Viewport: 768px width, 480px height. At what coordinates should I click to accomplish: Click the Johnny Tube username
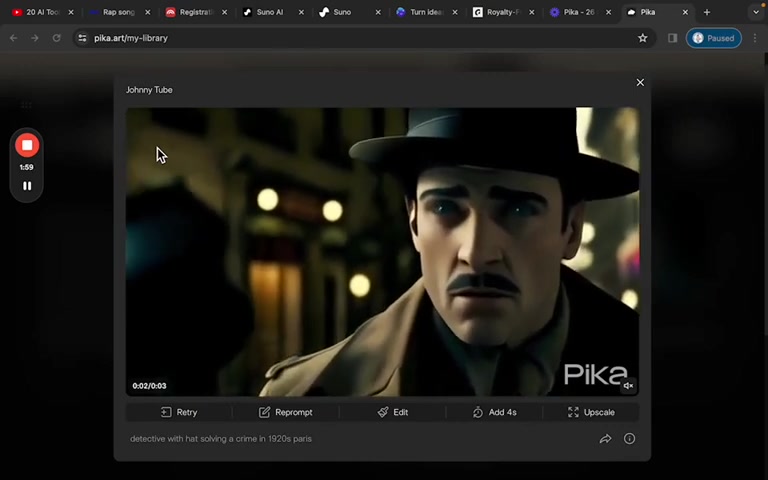[x=149, y=90]
